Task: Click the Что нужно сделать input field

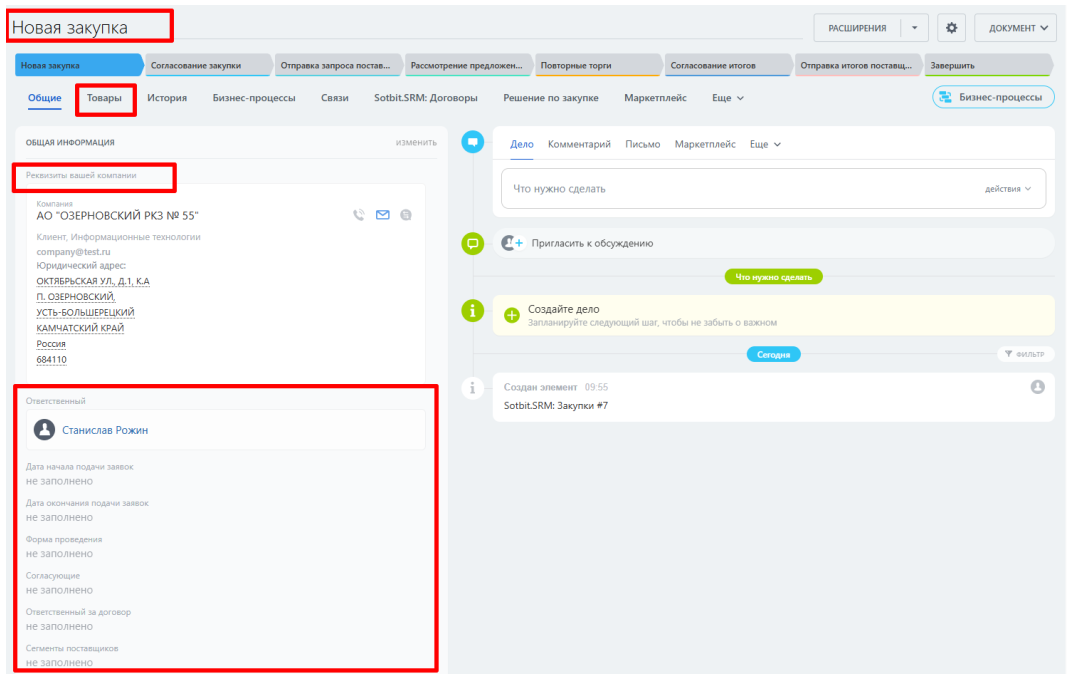Action: 773,189
